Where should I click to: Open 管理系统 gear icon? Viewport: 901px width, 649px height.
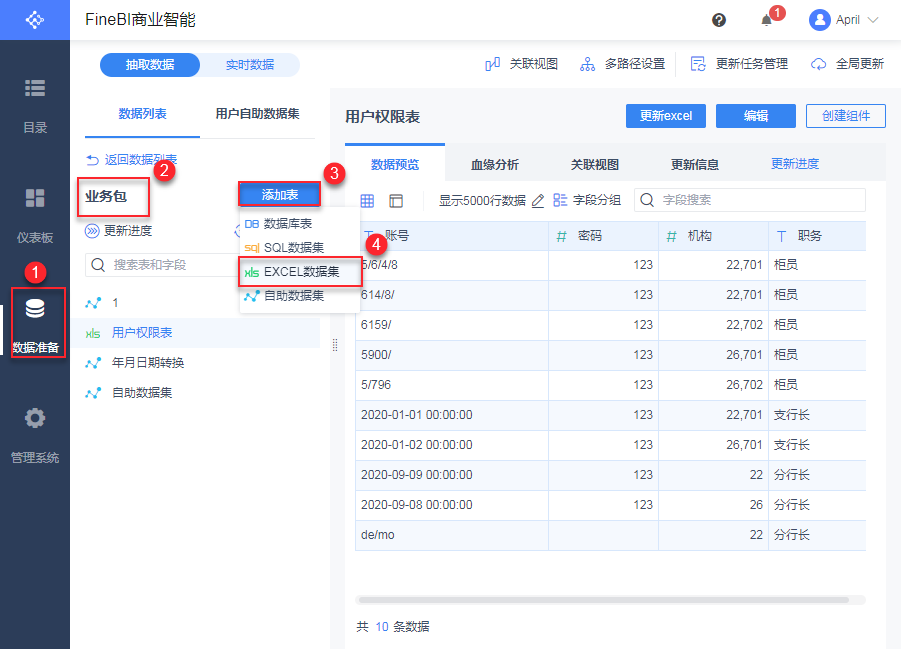(35, 418)
